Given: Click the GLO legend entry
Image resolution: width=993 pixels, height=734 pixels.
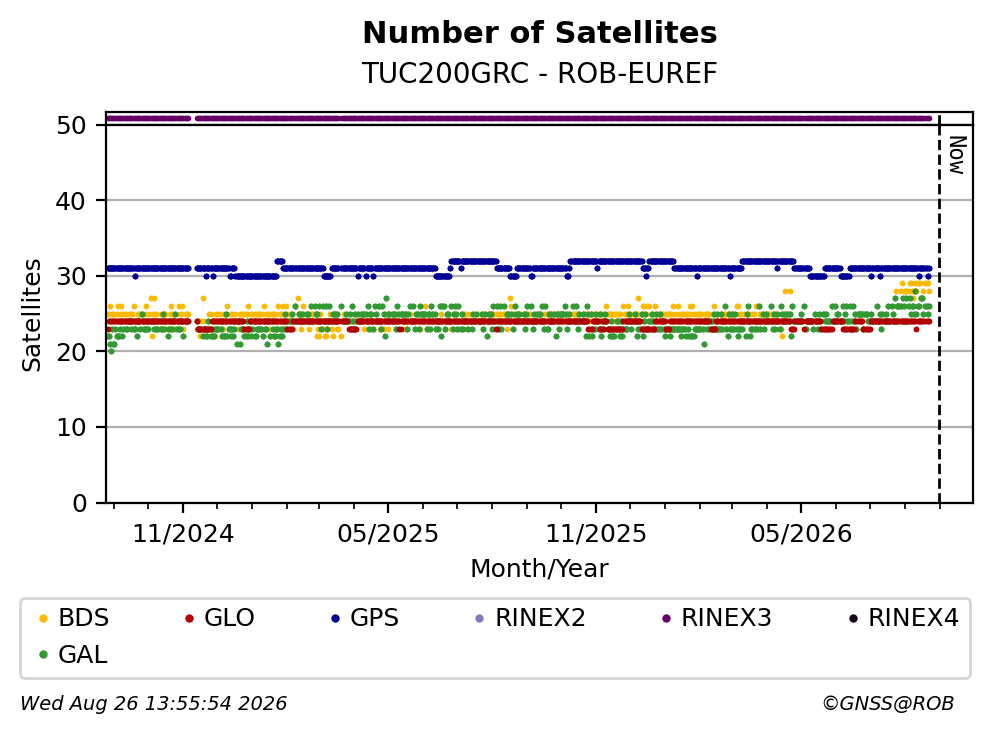Looking at the screenshot, I should (x=219, y=617).
